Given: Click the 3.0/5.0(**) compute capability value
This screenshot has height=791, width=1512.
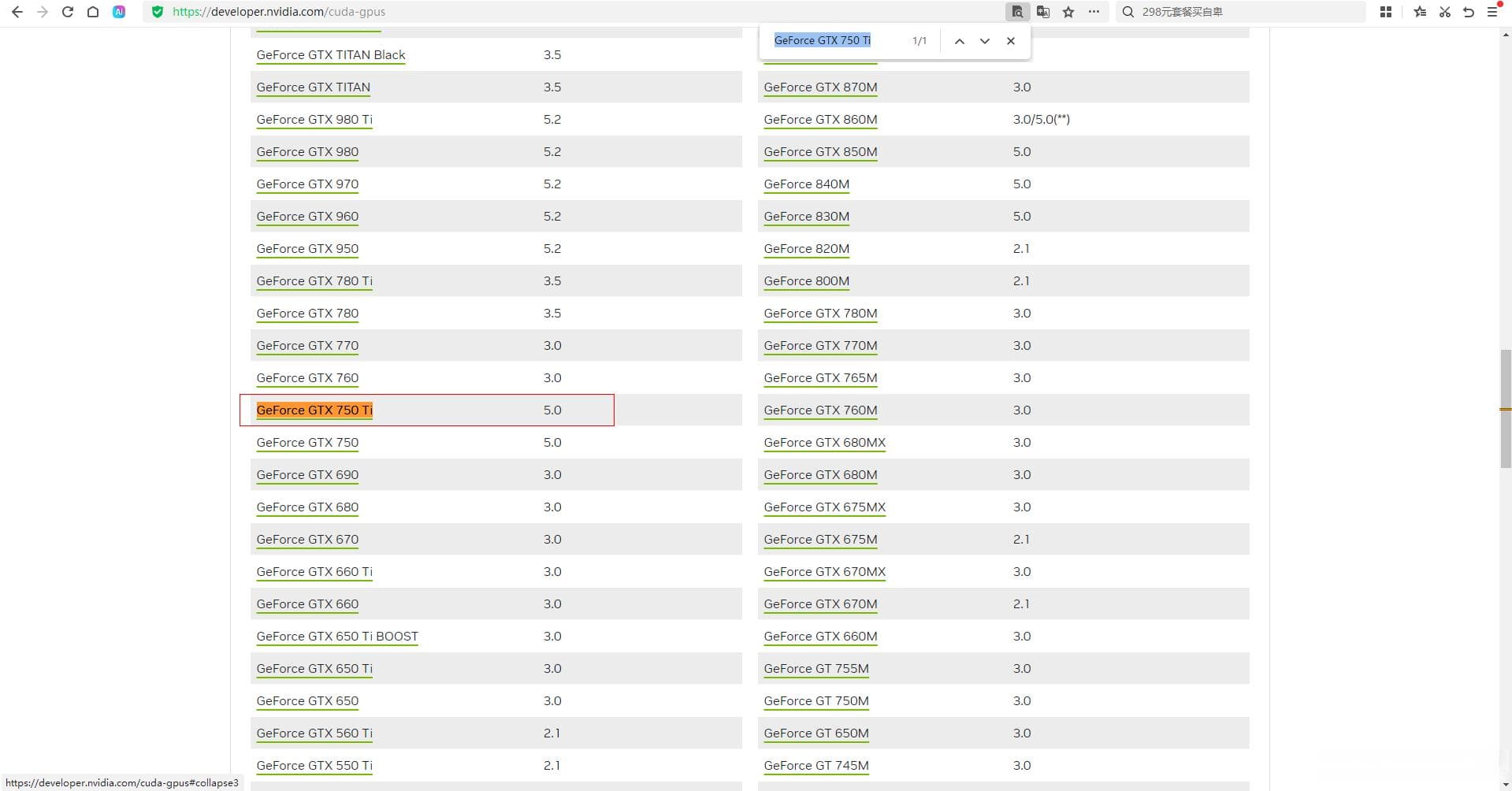Looking at the screenshot, I should point(1042,119).
